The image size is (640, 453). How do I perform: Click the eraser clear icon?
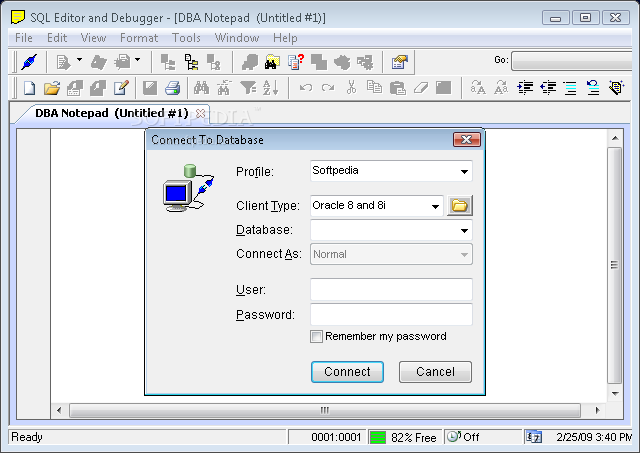pyautogui.click(x=420, y=88)
